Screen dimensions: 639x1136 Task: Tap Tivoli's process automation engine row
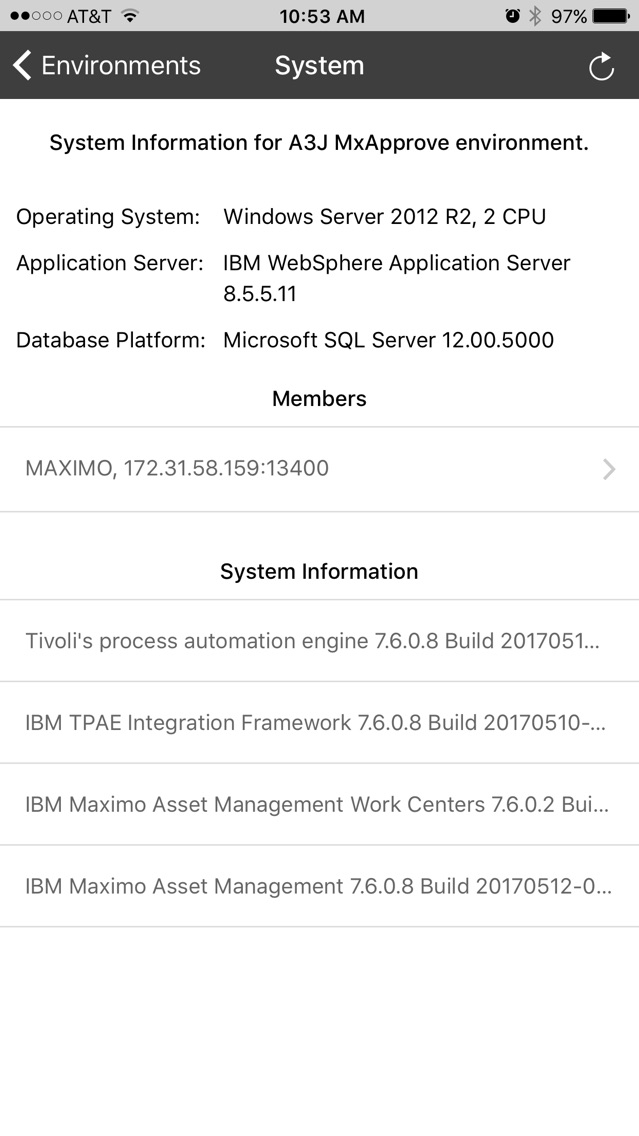(x=320, y=640)
